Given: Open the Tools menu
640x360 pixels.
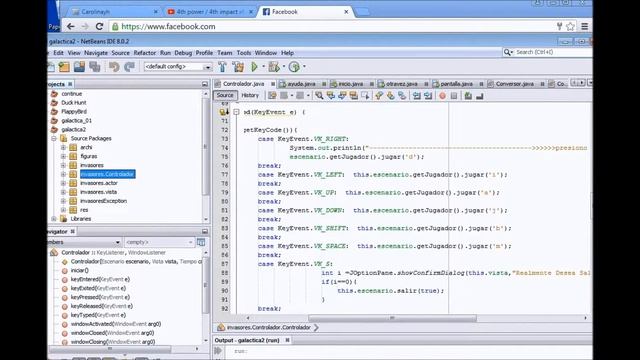Looking at the screenshot, I should coord(244,53).
